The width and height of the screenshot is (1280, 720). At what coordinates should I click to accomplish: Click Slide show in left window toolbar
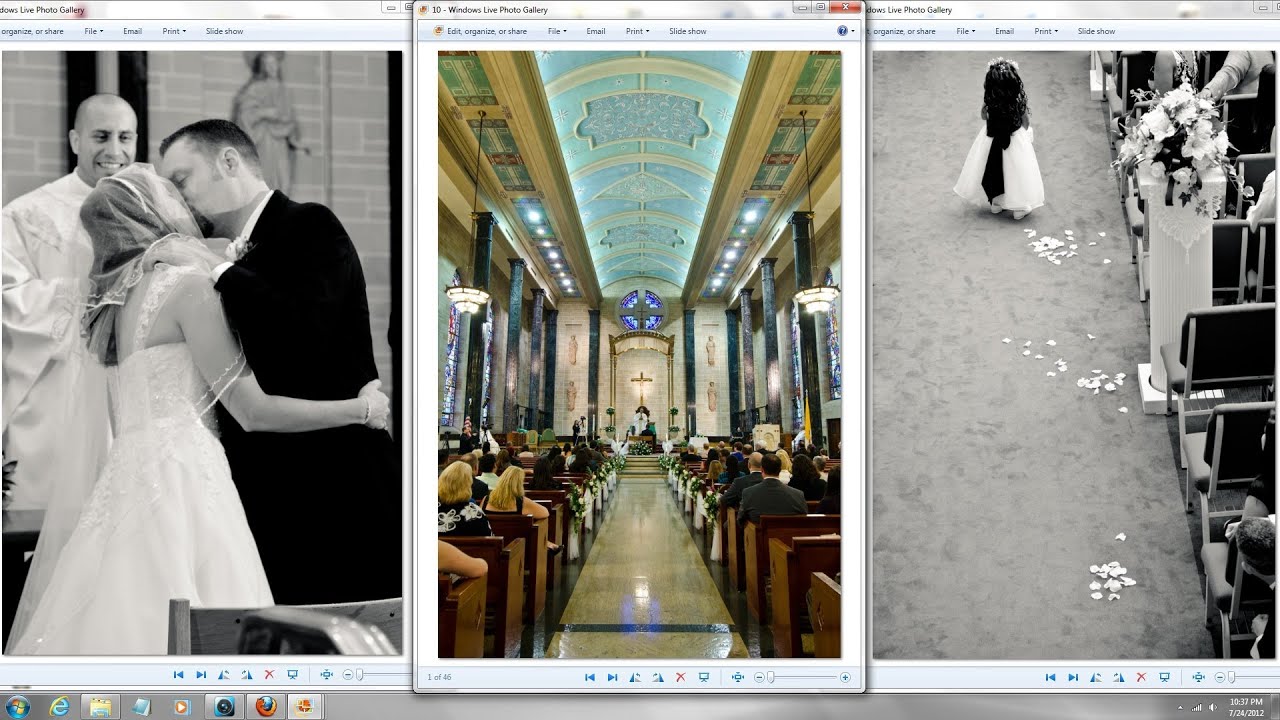coord(225,31)
